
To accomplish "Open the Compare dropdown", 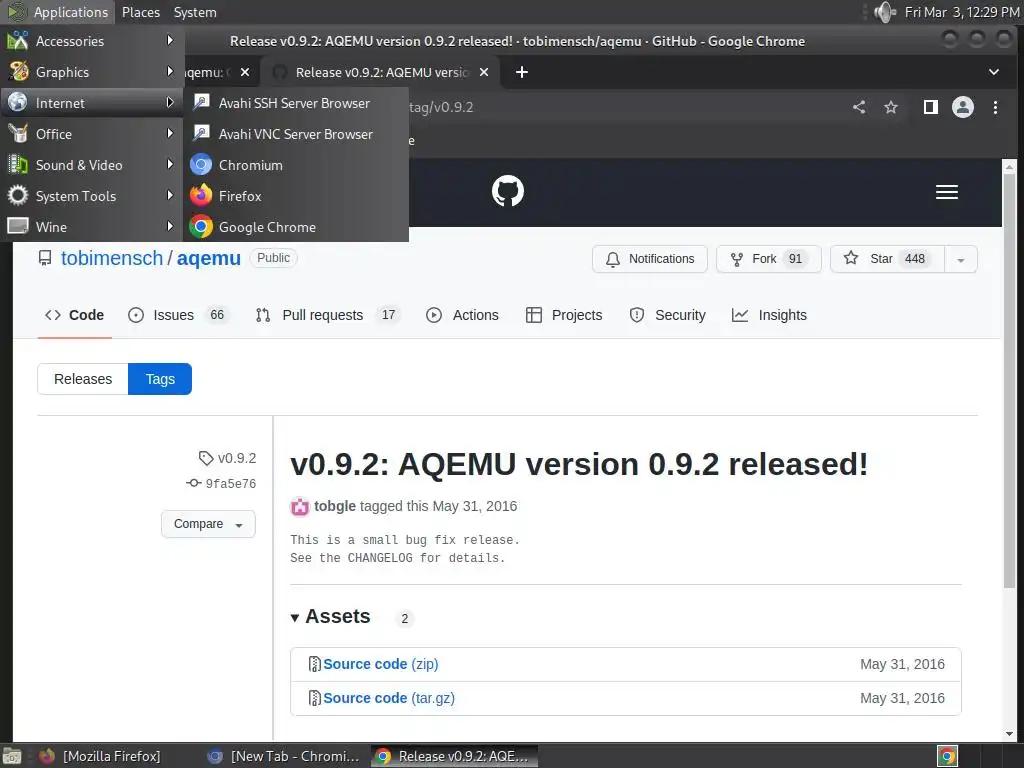I will (208, 524).
